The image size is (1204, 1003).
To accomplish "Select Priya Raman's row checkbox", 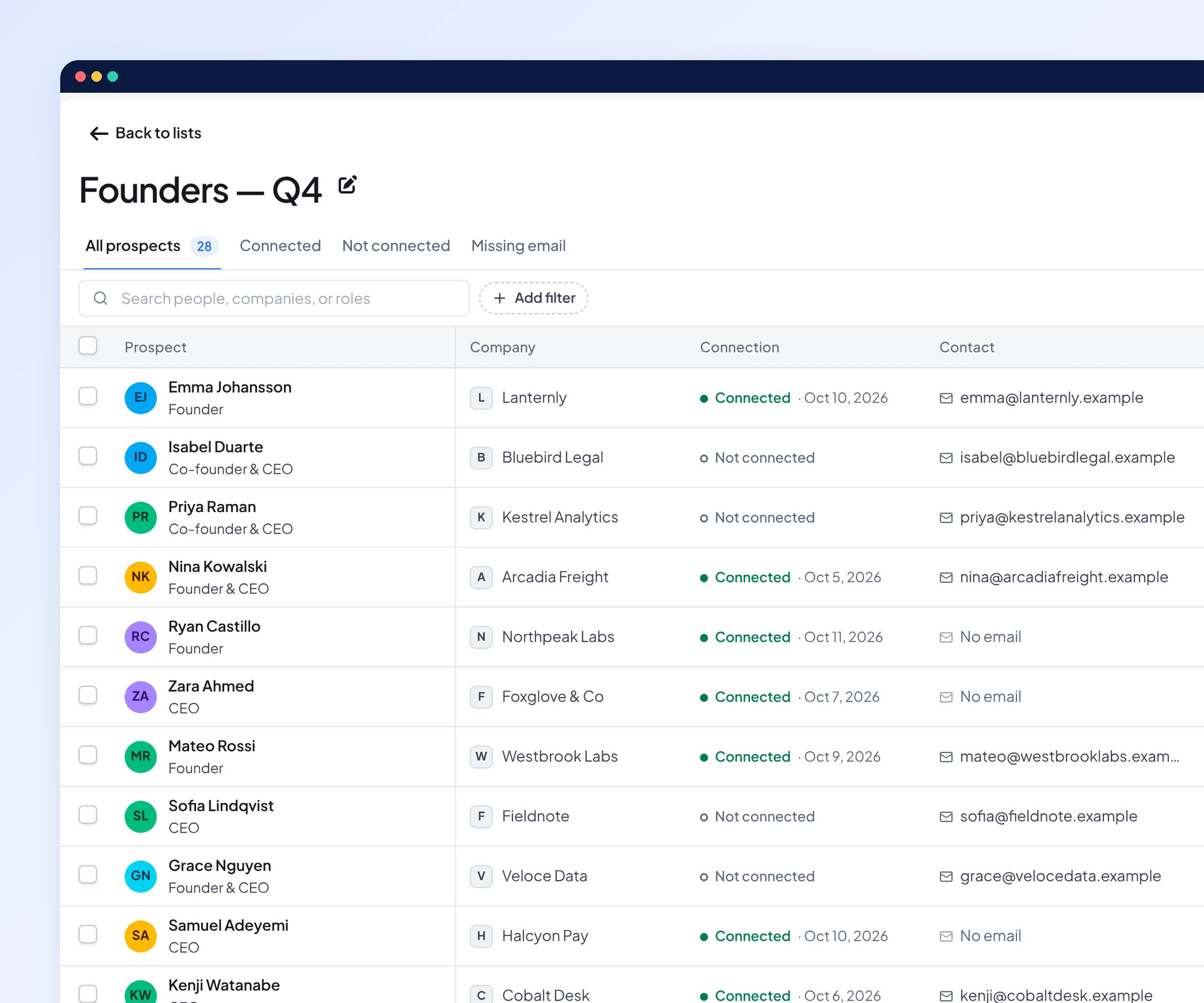I will tap(88, 516).
